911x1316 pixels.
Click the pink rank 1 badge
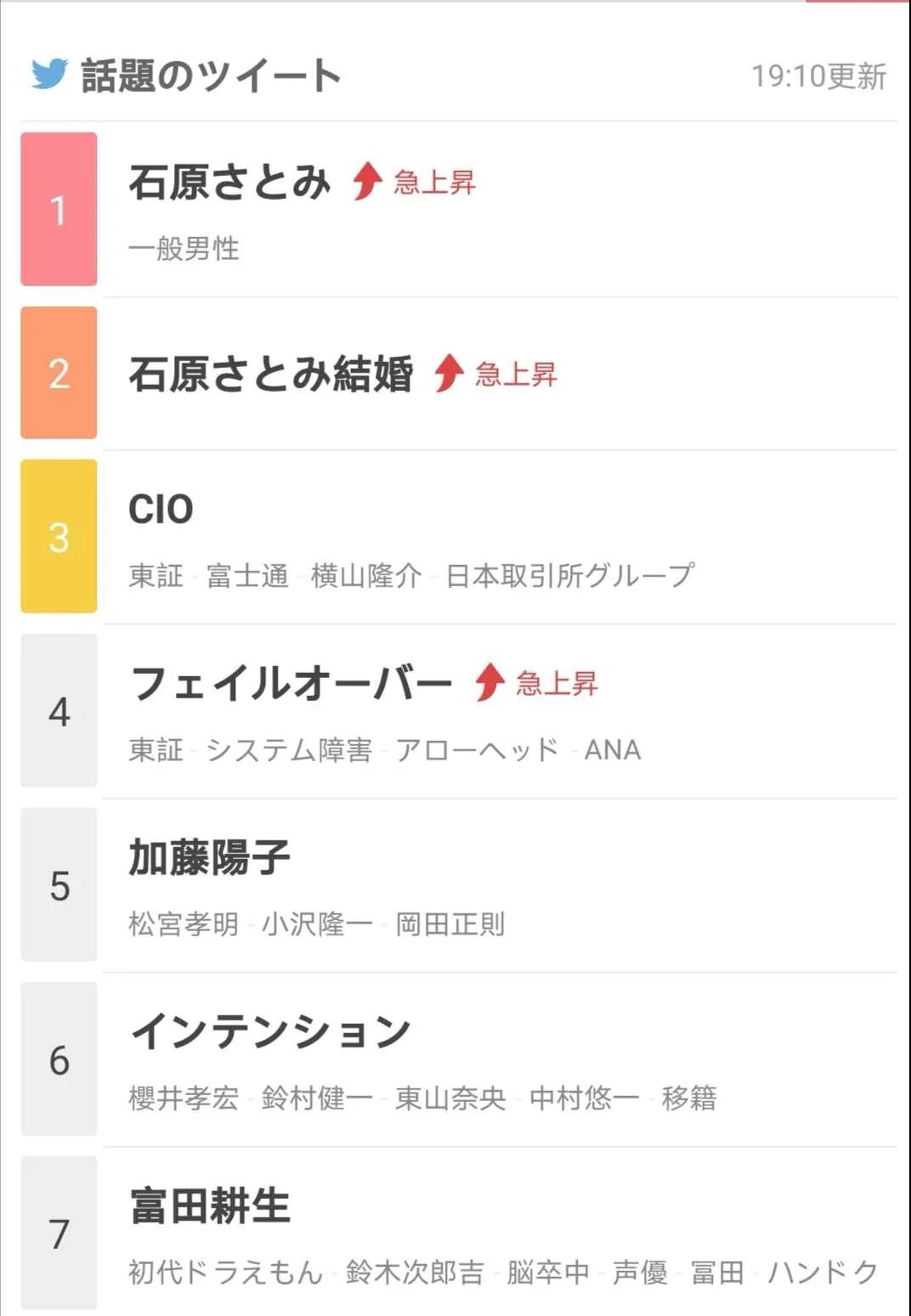pos(59,209)
